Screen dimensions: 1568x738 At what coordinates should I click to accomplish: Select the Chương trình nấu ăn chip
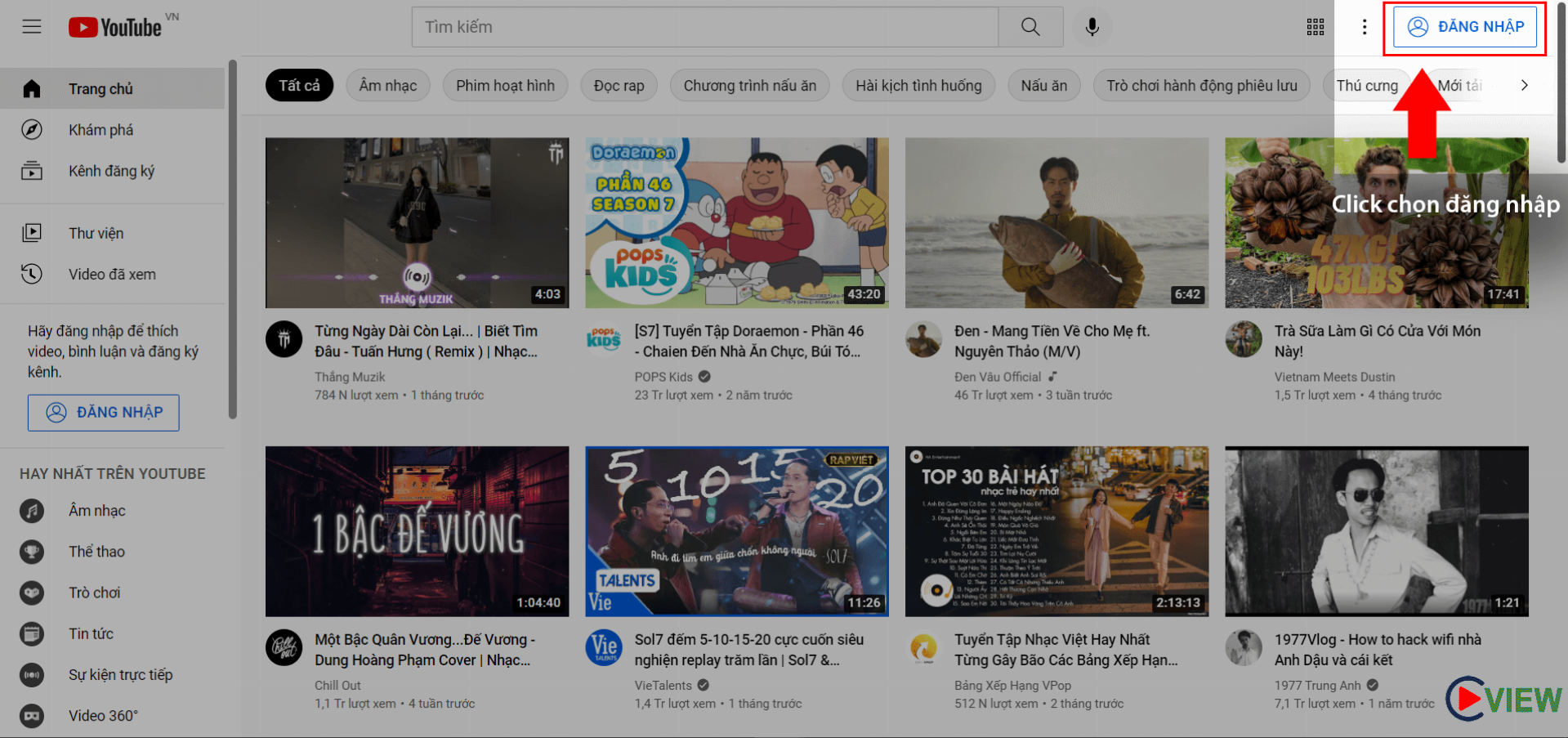[749, 86]
